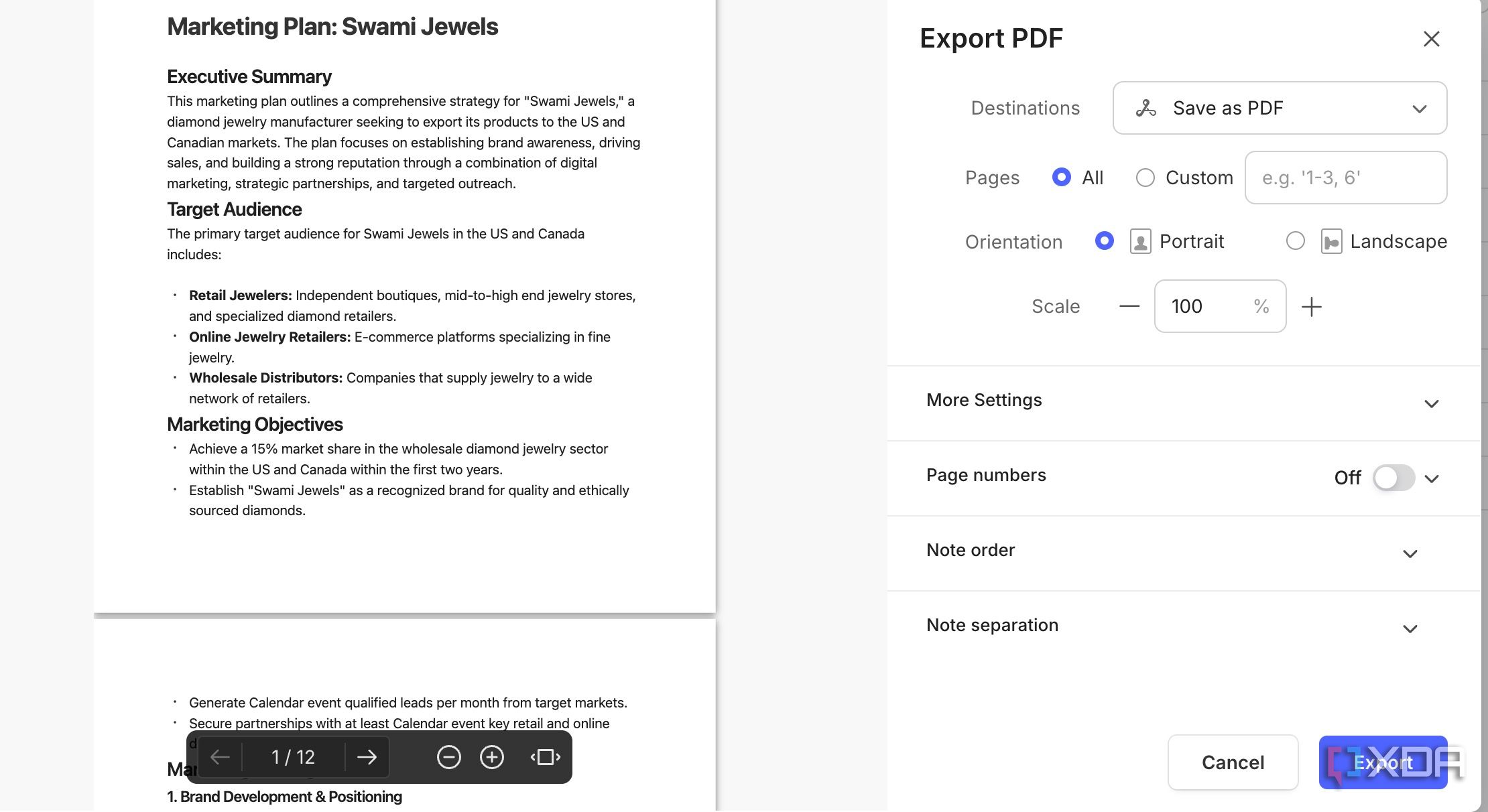Viewport: 1488px width, 812px height.
Task: Choose Landscape orientation radio button
Action: coord(1295,241)
